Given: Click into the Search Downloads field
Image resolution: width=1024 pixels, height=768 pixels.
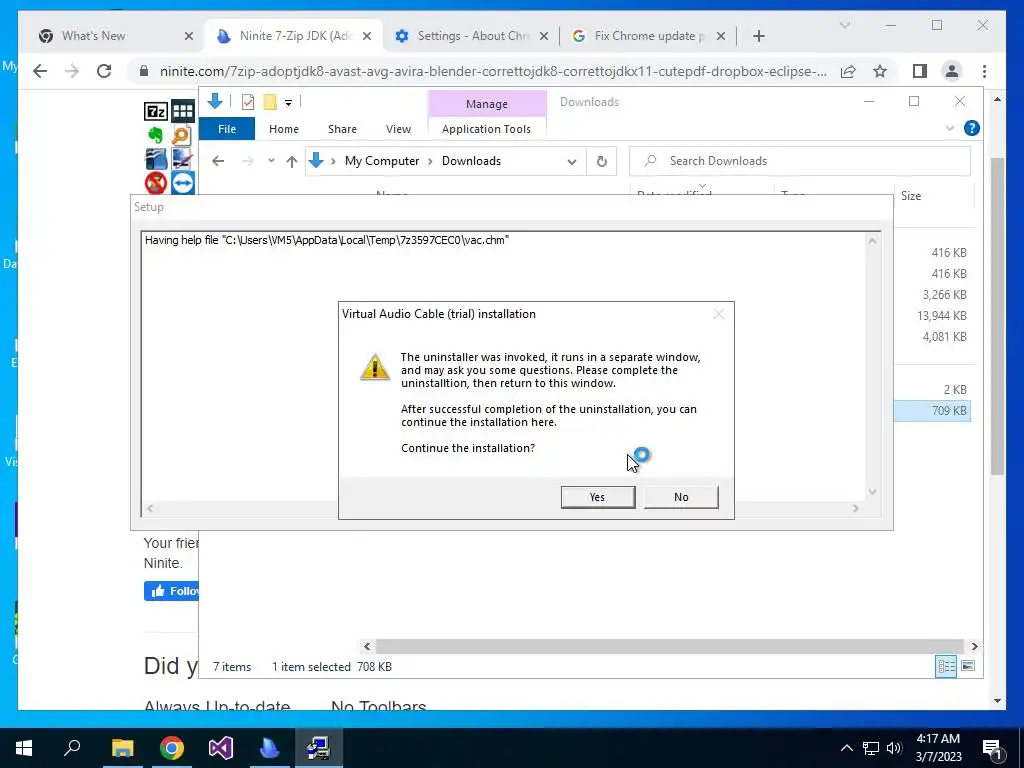Looking at the screenshot, I should (799, 161).
